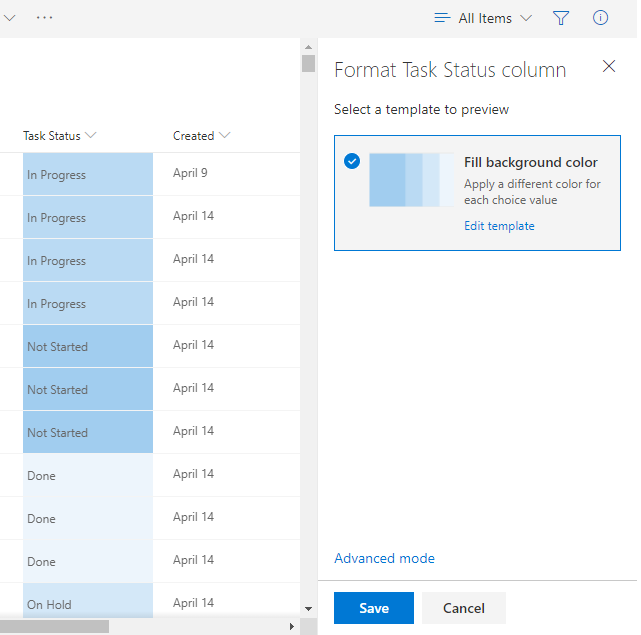Open the information details pane icon
Screen dimensions: 641x635
tap(600, 18)
